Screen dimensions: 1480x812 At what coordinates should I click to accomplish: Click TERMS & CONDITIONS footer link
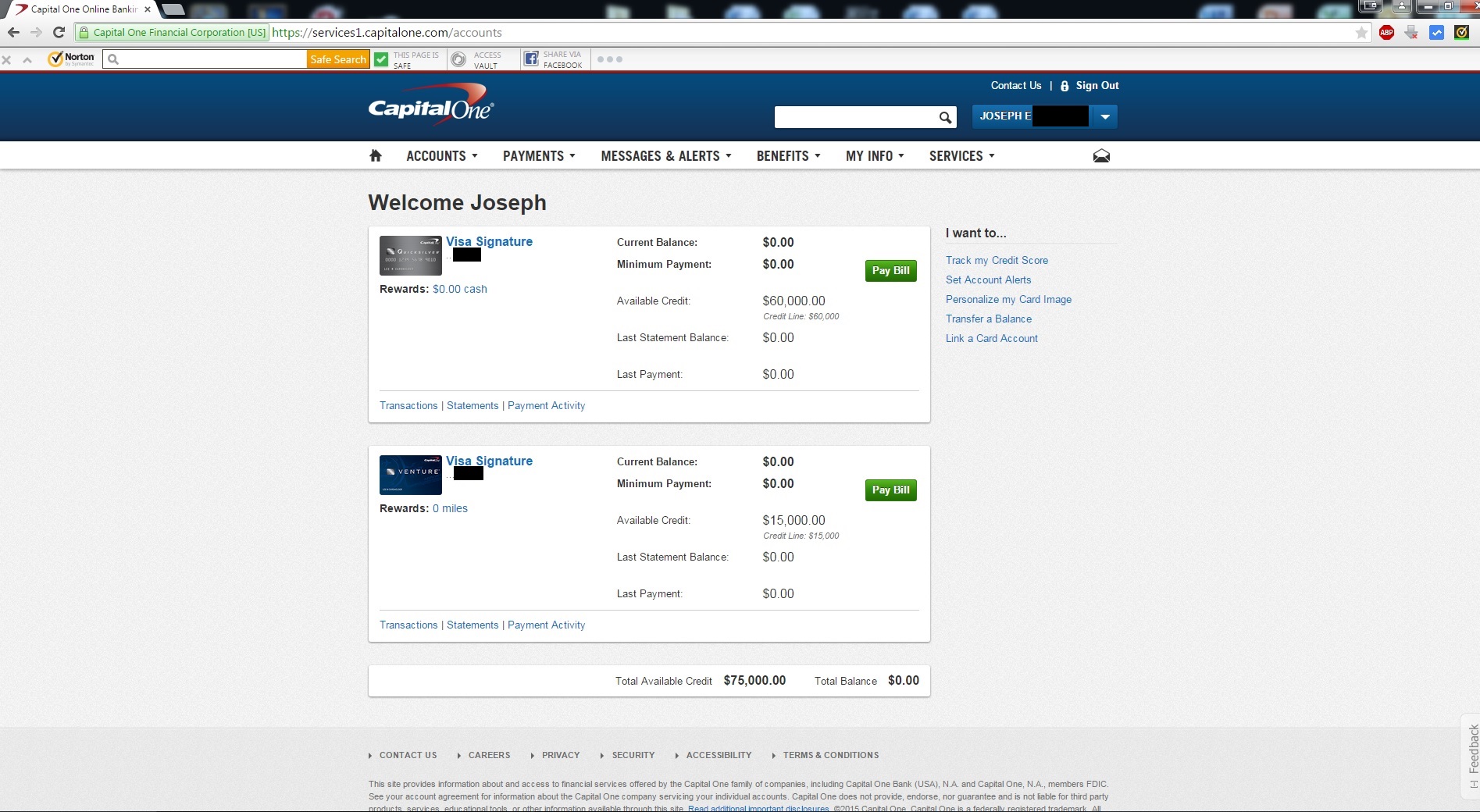pos(831,756)
